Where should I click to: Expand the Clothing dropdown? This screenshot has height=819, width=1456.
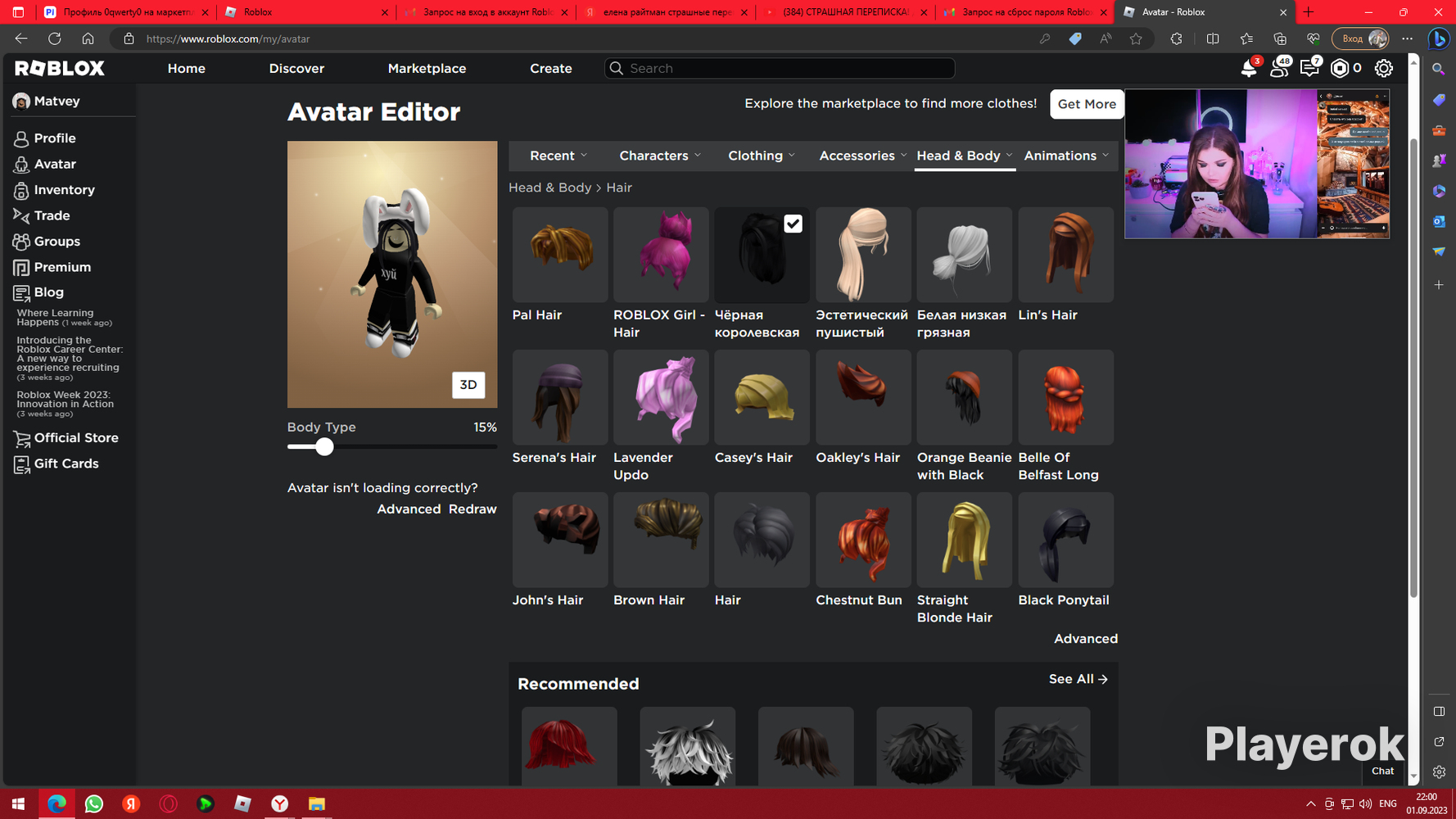[x=762, y=156]
